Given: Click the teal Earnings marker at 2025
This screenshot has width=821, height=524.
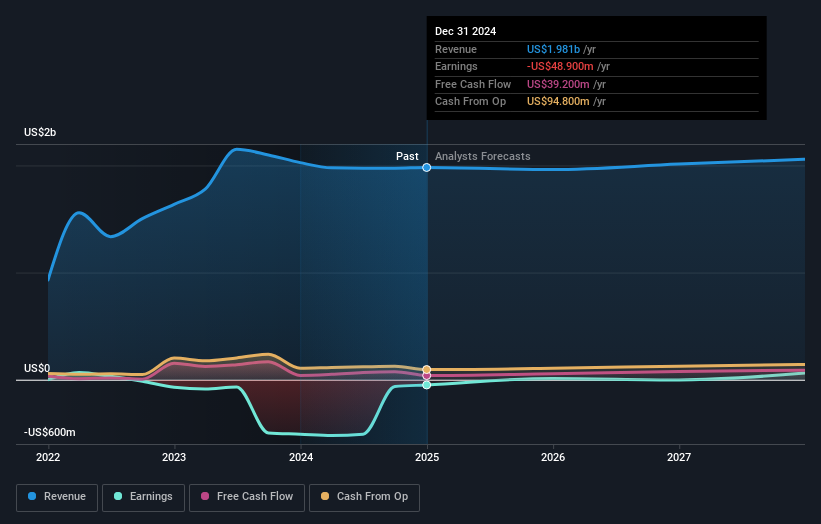Looking at the screenshot, I should 427,385.
